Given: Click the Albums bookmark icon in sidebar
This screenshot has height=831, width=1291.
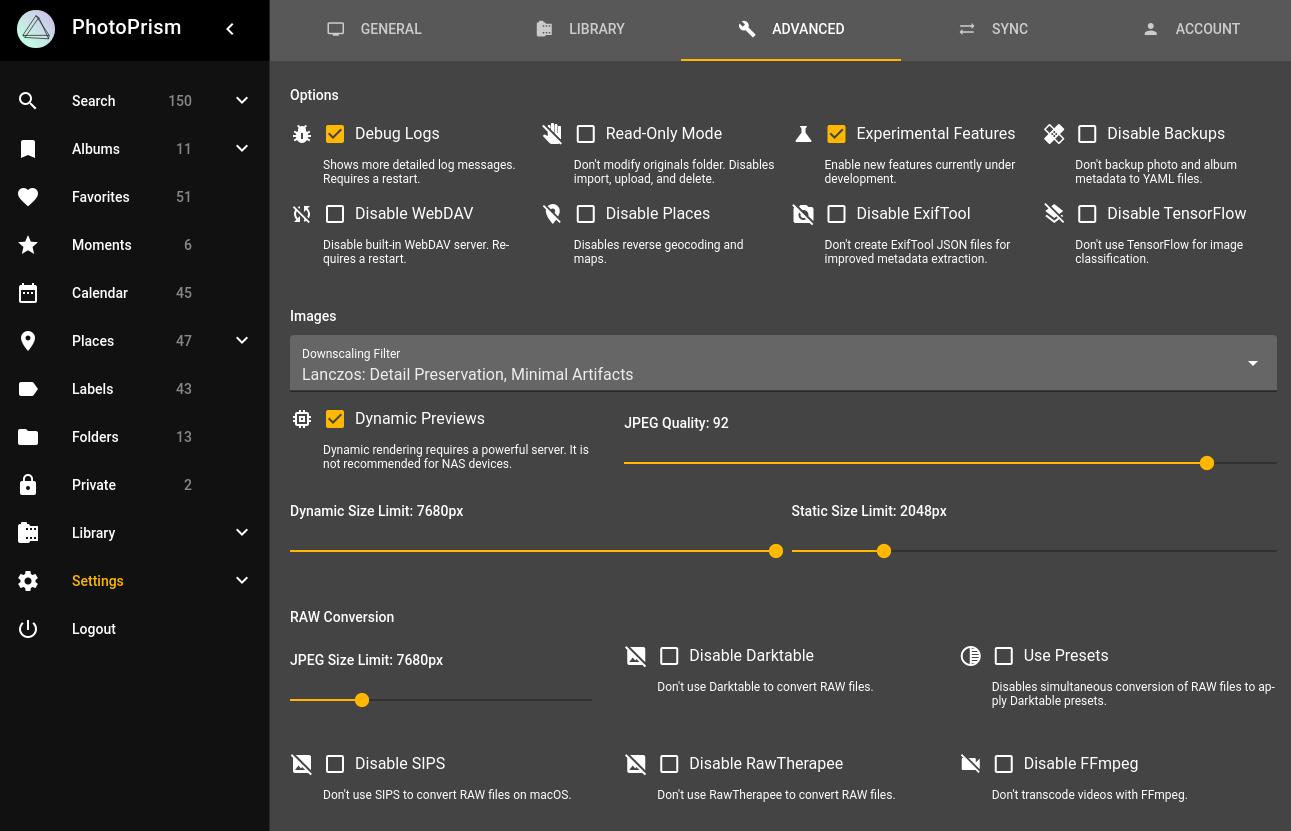Looking at the screenshot, I should (x=28, y=149).
